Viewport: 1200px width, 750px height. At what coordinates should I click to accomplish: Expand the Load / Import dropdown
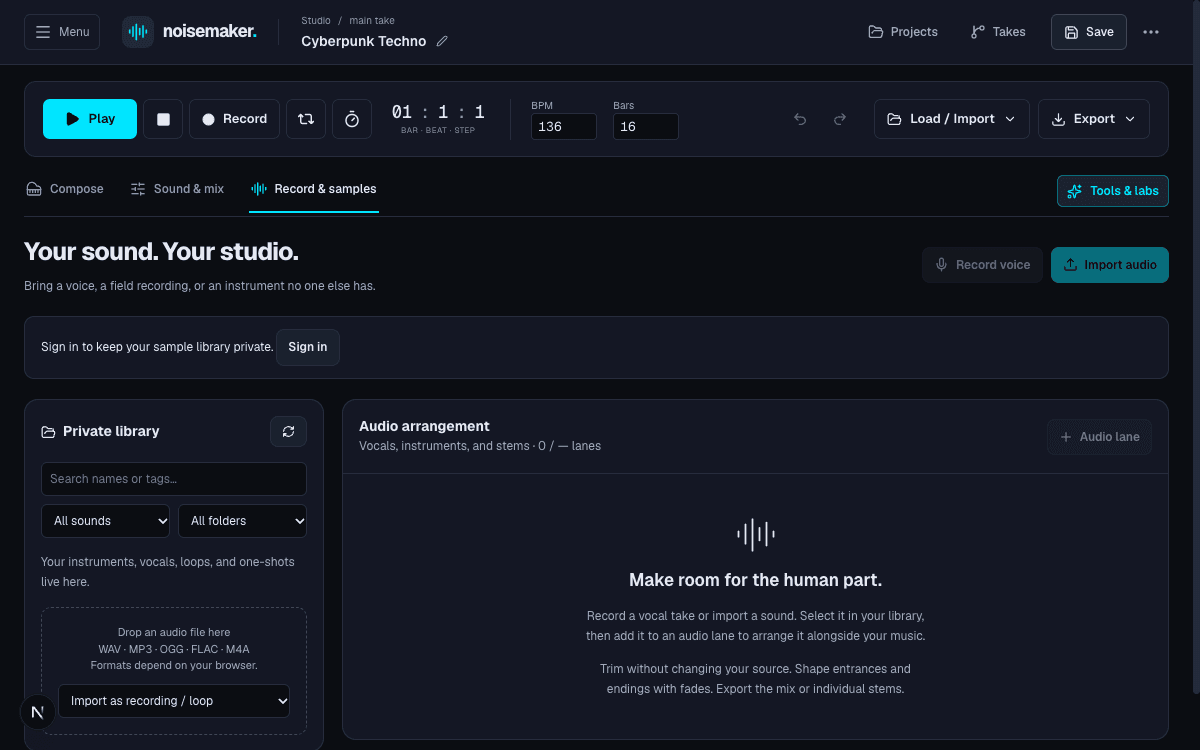pos(952,119)
